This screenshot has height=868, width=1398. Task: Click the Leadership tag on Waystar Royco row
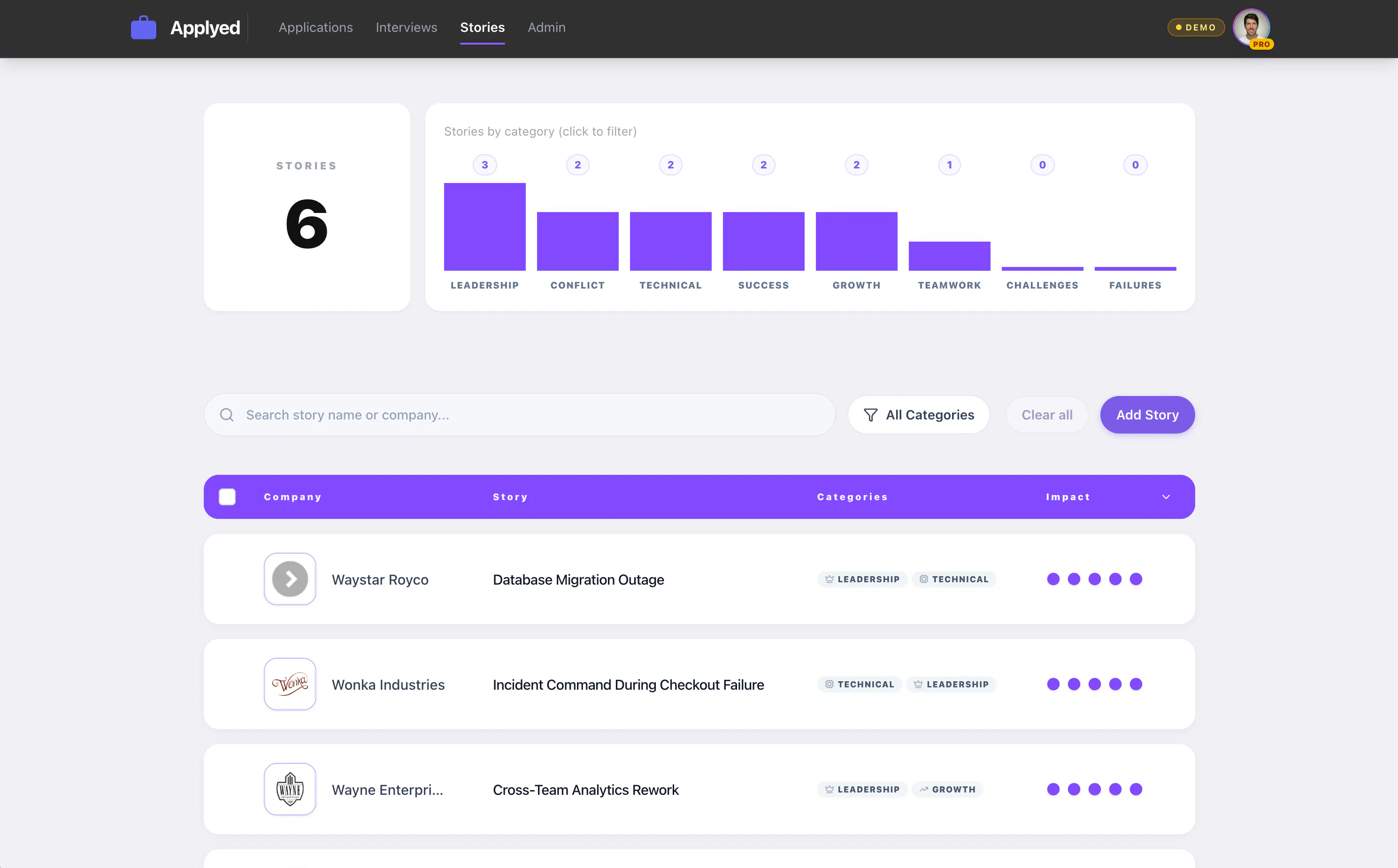pos(862,579)
